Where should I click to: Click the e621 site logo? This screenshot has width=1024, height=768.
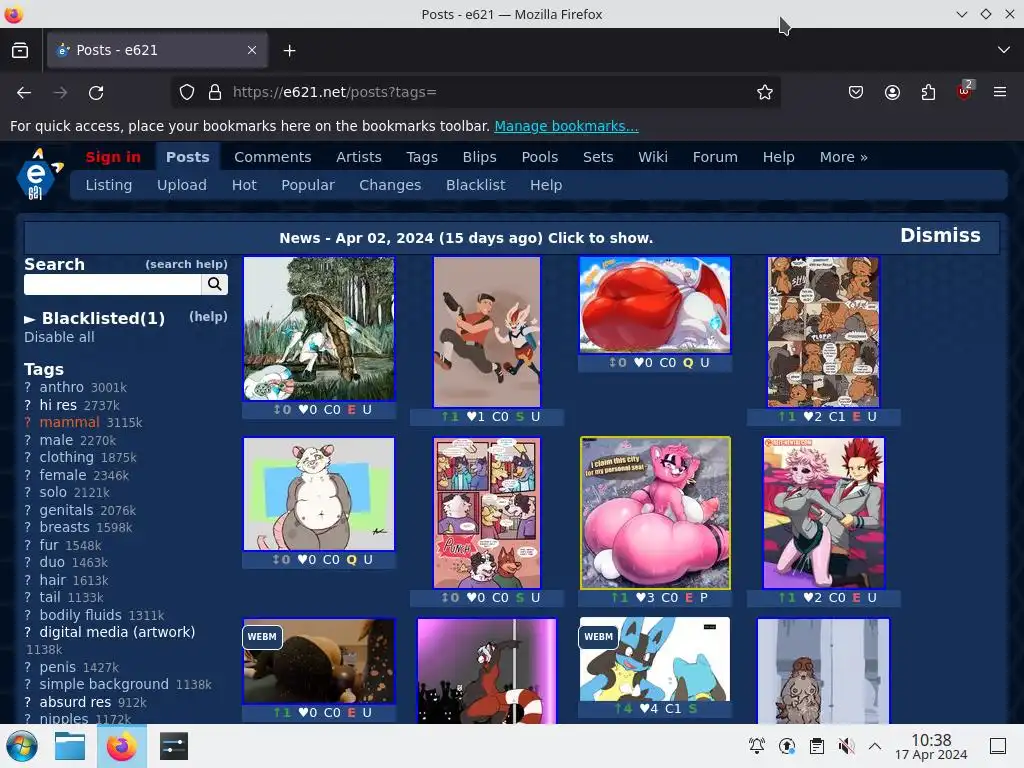[x=39, y=174]
